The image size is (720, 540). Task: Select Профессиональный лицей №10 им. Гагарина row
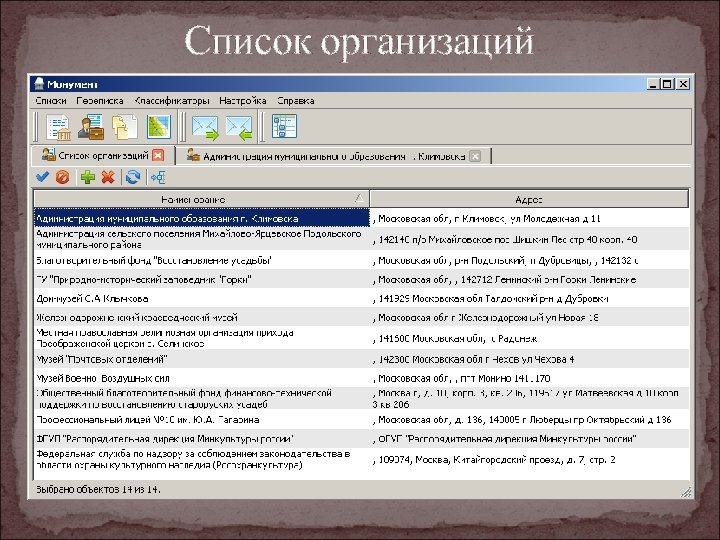[202, 419]
